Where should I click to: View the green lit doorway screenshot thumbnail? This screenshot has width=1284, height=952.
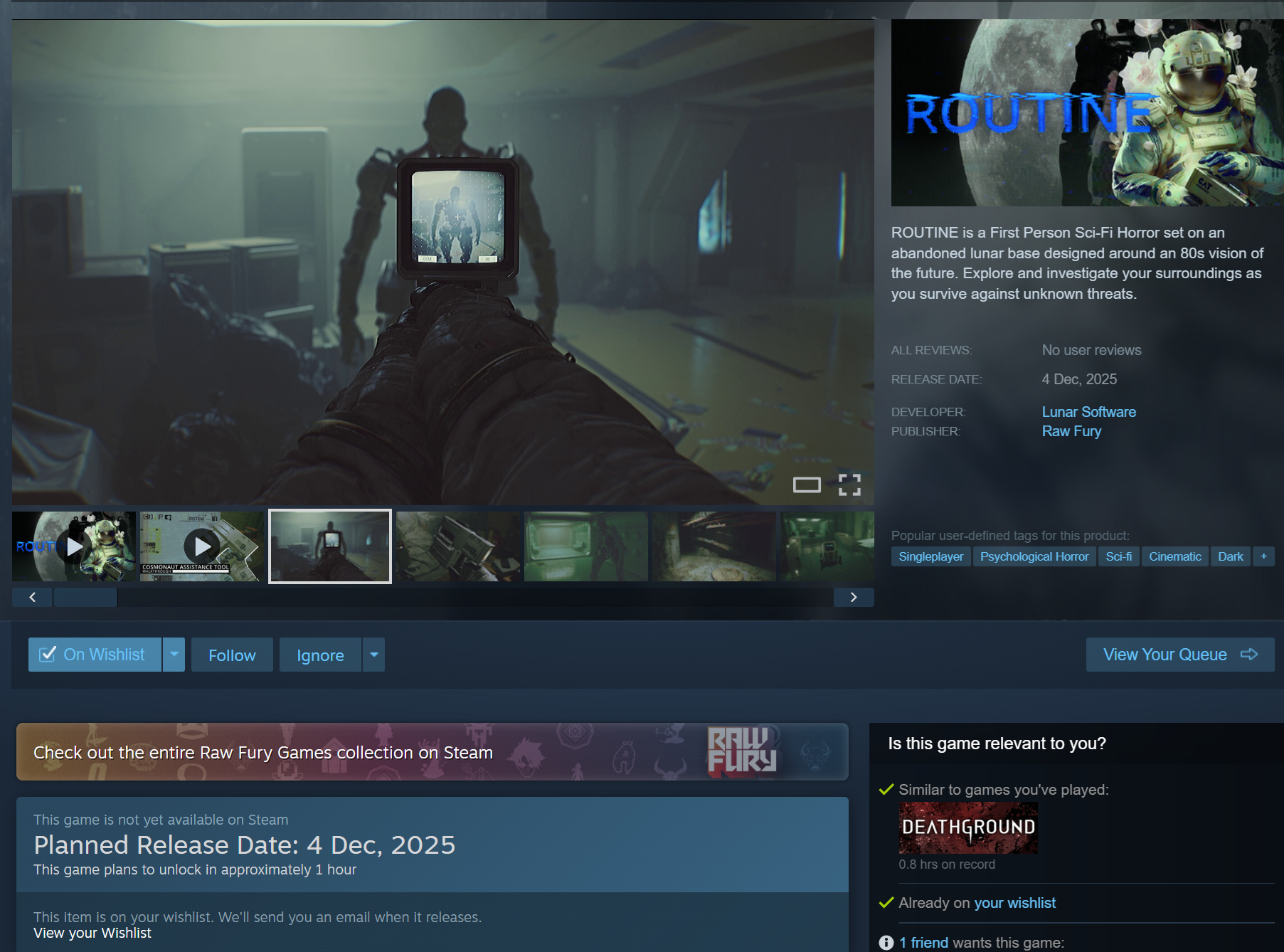(x=586, y=546)
